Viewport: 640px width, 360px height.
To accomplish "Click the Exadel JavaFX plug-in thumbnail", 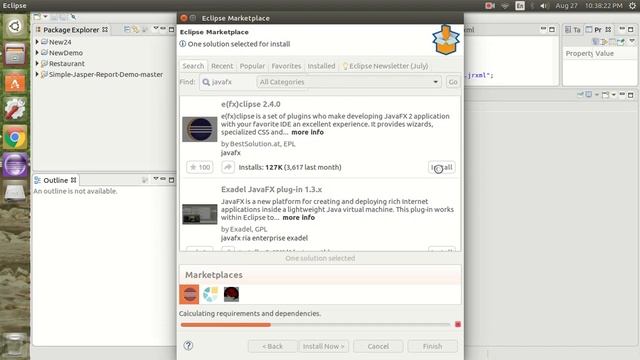I will click(200, 214).
